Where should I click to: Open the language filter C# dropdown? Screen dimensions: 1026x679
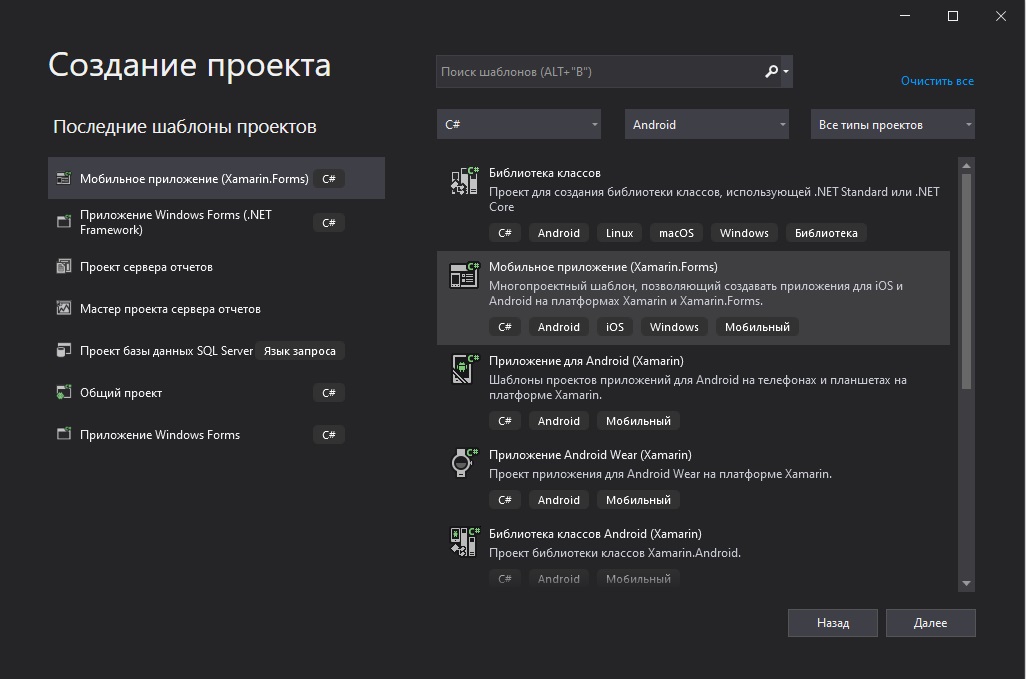pos(519,124)
